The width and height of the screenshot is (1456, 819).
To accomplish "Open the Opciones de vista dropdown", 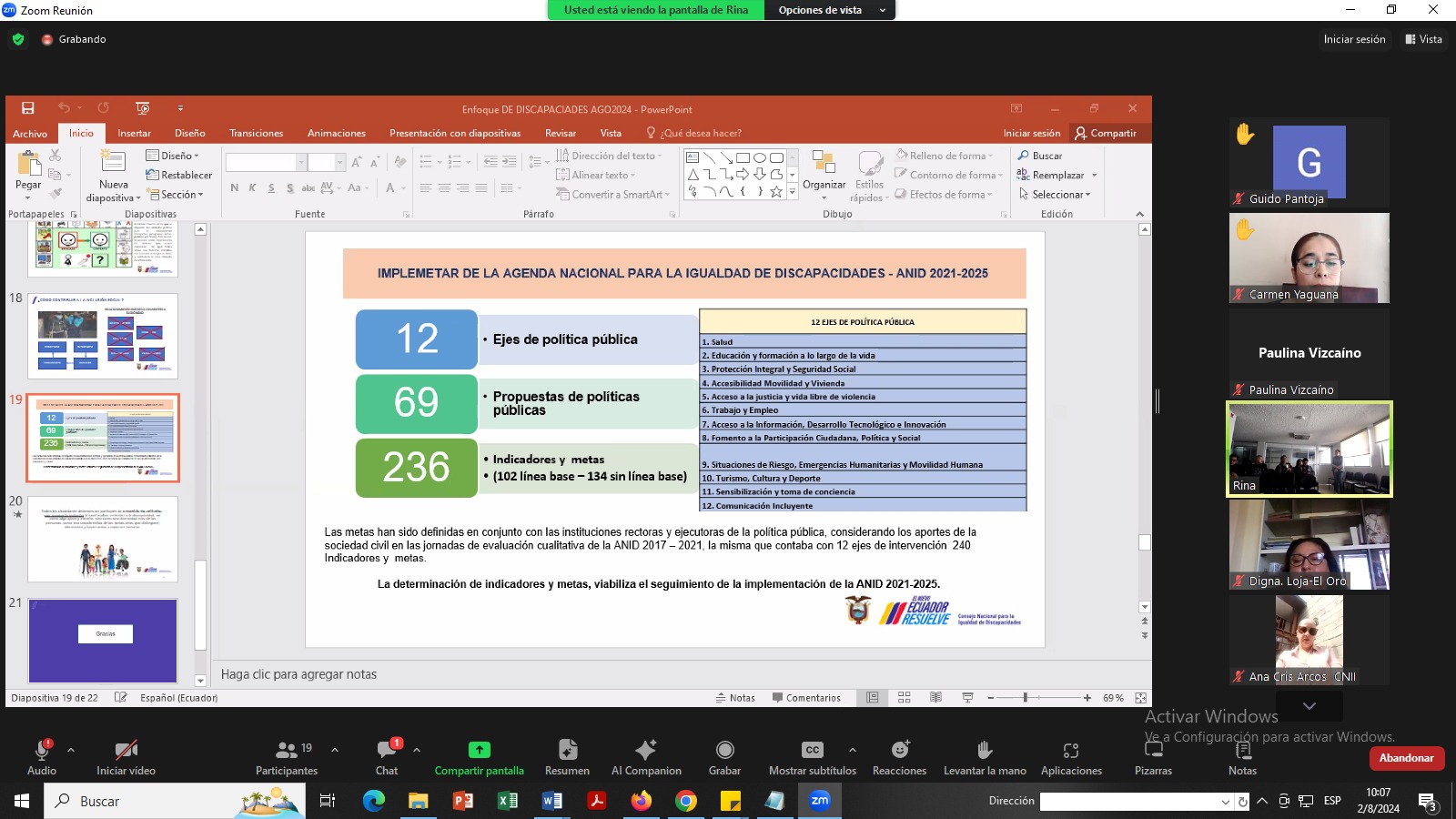I will pyautogui.click(x=831, y=10).
